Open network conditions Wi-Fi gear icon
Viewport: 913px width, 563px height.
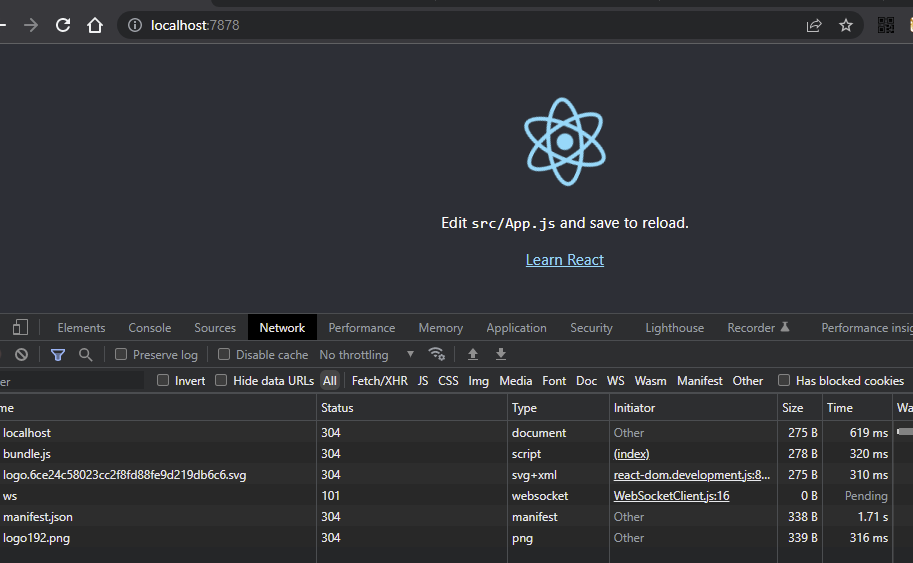click(x=436, y=354)
